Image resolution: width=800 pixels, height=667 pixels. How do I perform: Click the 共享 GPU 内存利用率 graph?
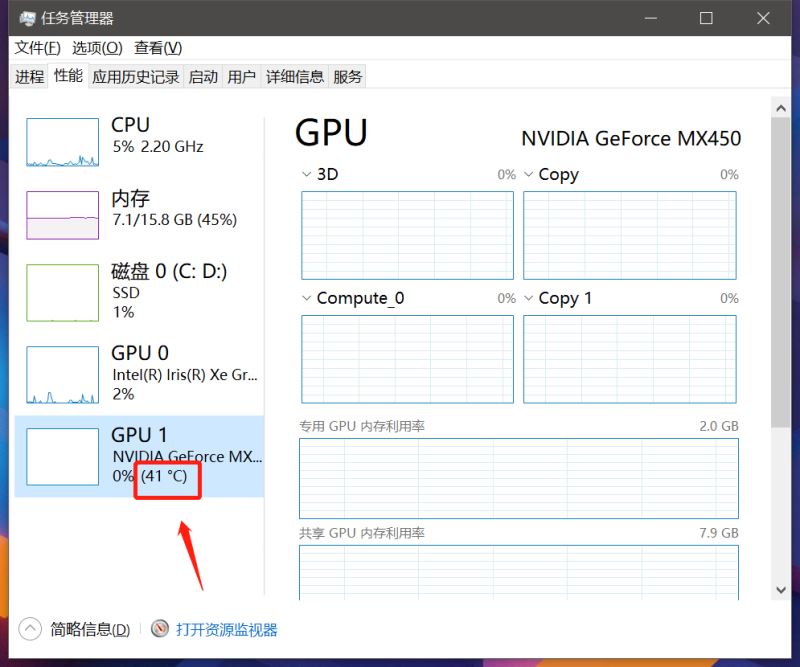(x=519, y=572)
